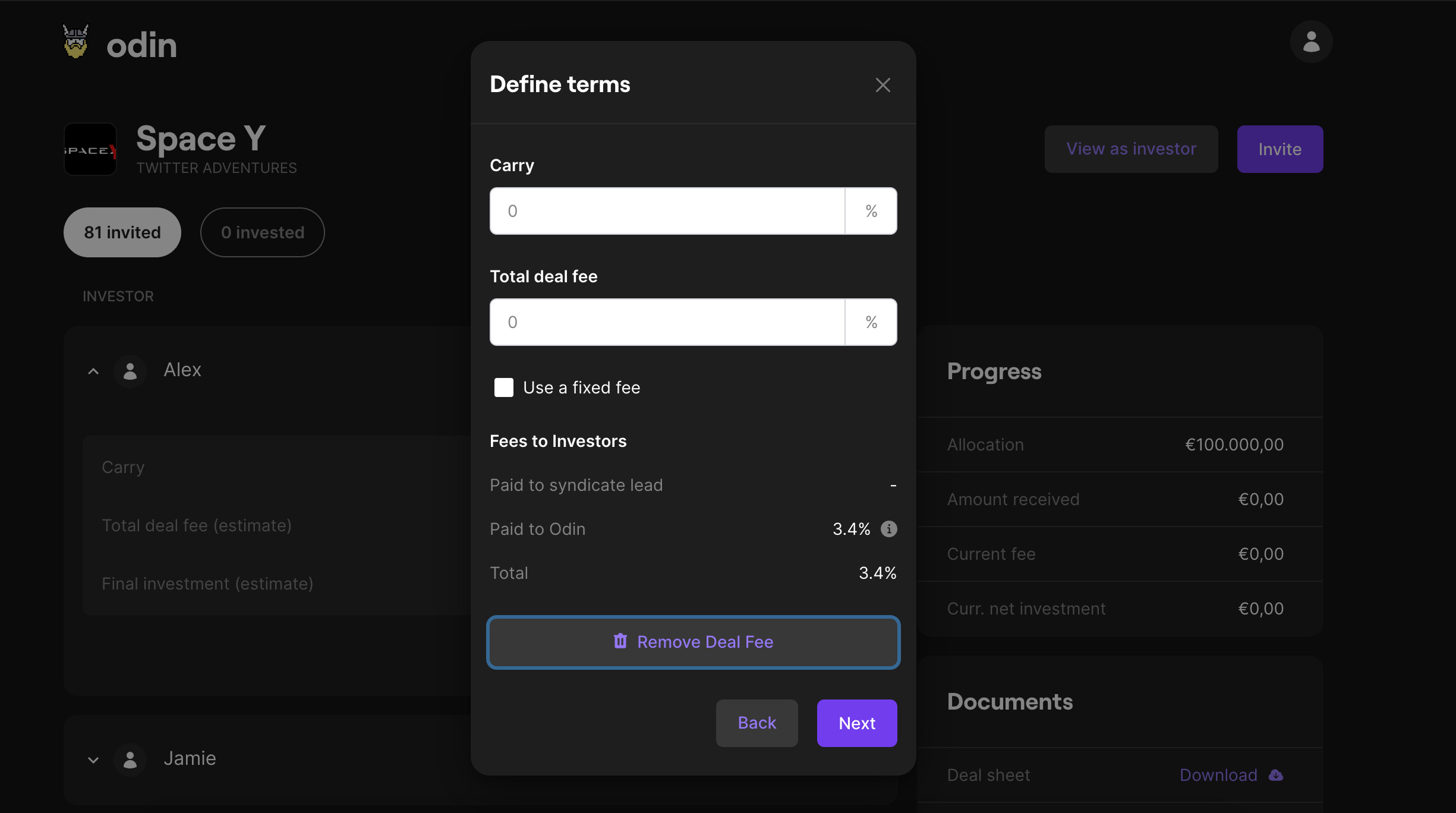
Task: Click the Documents panel heading
Action: pyautogui.click(x=1010, y=702)
